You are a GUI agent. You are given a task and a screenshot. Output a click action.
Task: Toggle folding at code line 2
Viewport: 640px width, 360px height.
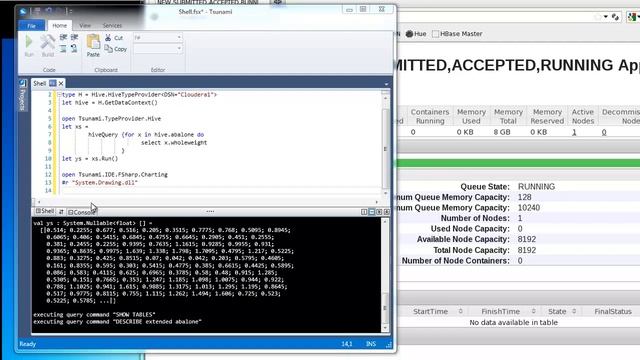(59, 95)
